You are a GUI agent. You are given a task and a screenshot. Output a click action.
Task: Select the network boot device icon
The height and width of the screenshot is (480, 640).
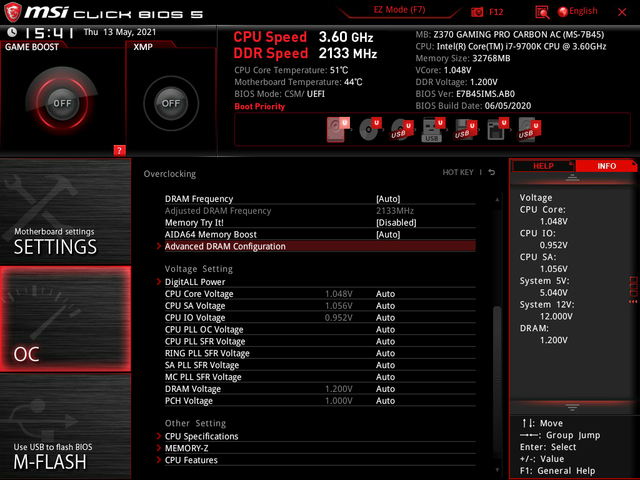(497, 129)
